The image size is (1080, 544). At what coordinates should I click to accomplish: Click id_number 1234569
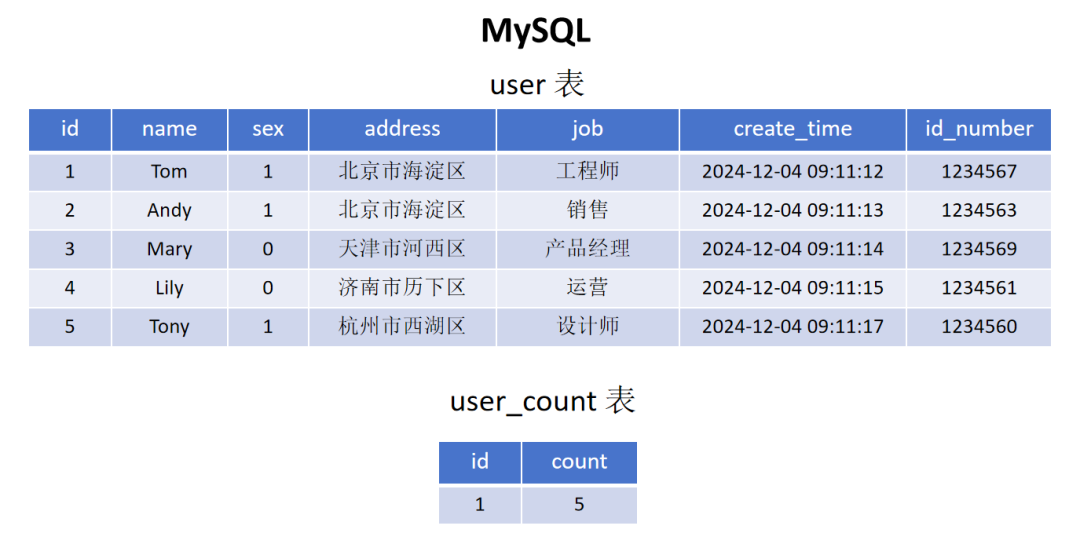coord(979,249)
